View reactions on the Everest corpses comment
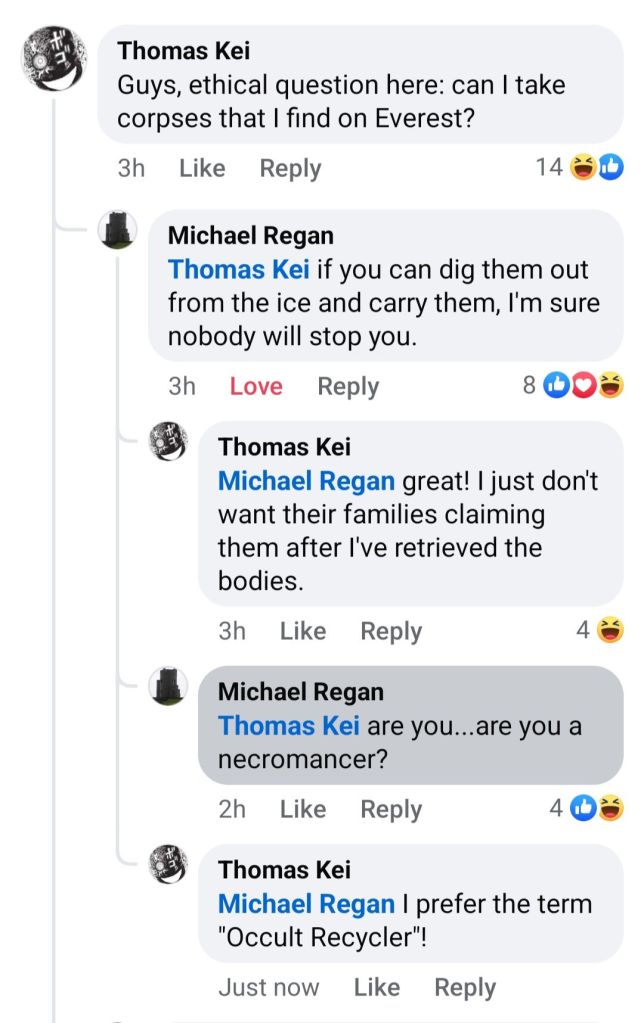Image resolution: width=644 pixels, height=1023 pixels. (580, 167)
